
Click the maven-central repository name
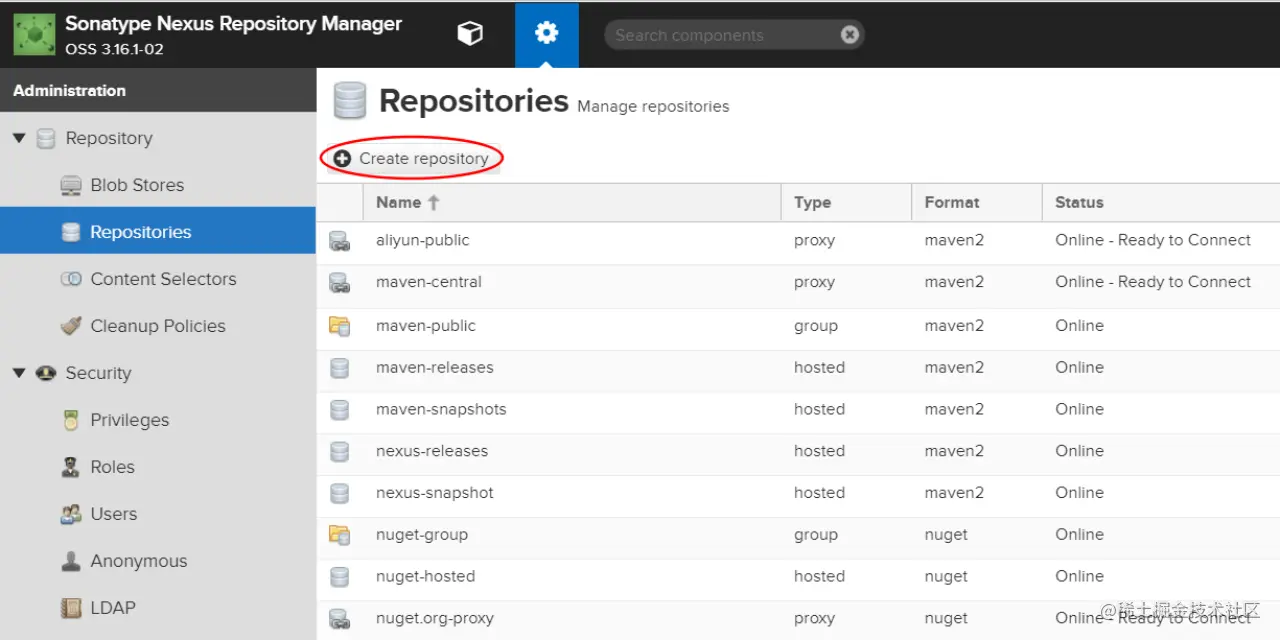pos(429,282)
